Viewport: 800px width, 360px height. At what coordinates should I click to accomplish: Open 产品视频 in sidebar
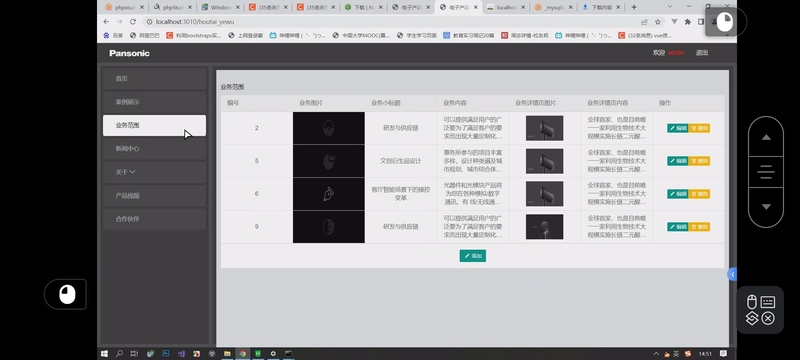click(x=155, y=196)
